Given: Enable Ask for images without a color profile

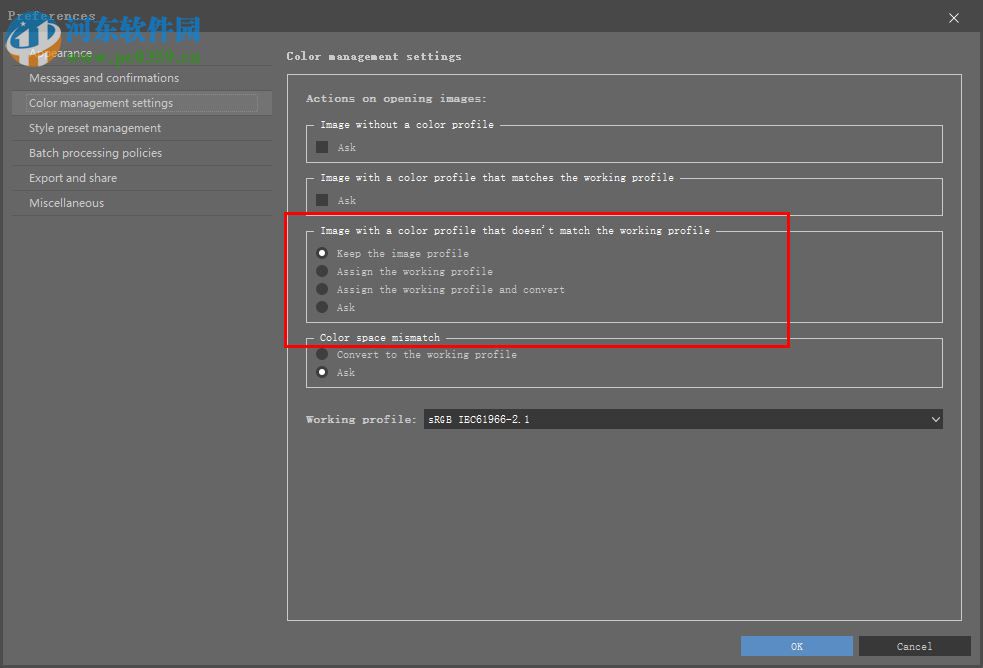Looking at the screenshot, I should (322, 146).
